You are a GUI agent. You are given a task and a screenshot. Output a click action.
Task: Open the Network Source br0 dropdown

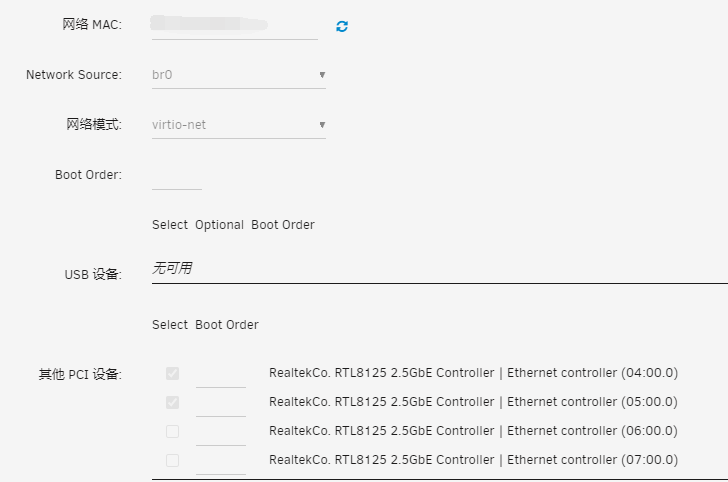[239, 75]
